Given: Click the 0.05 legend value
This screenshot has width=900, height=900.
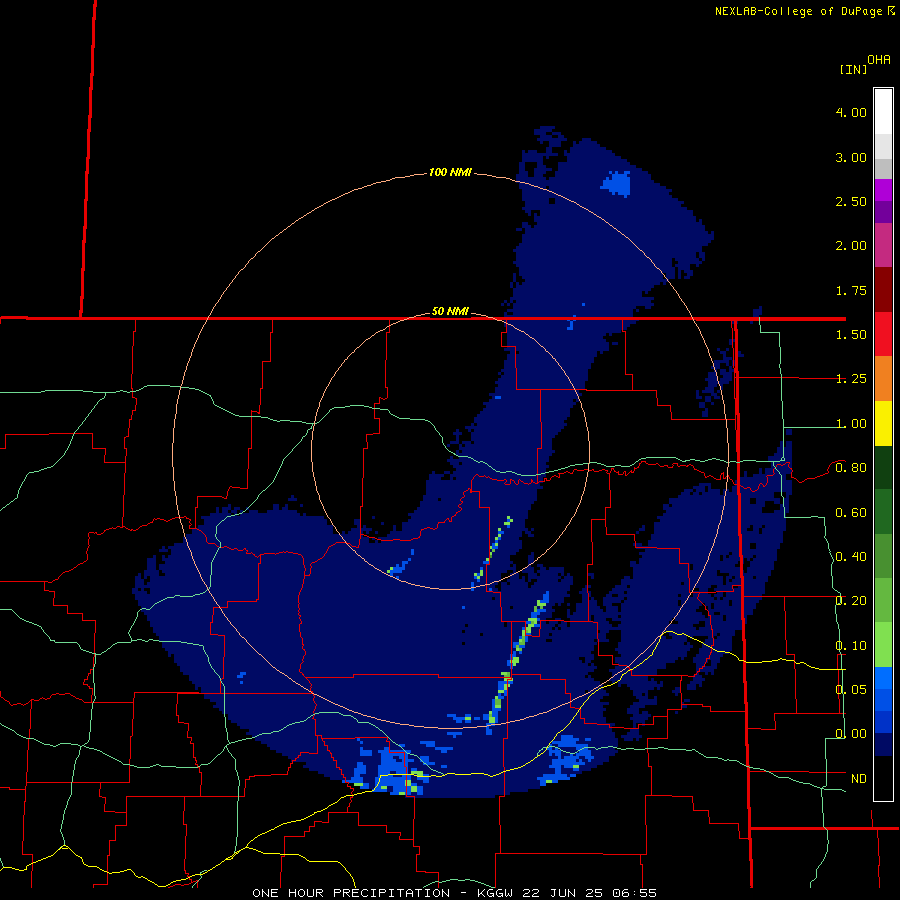Looking at the screenshot, I should coord(851,689).
